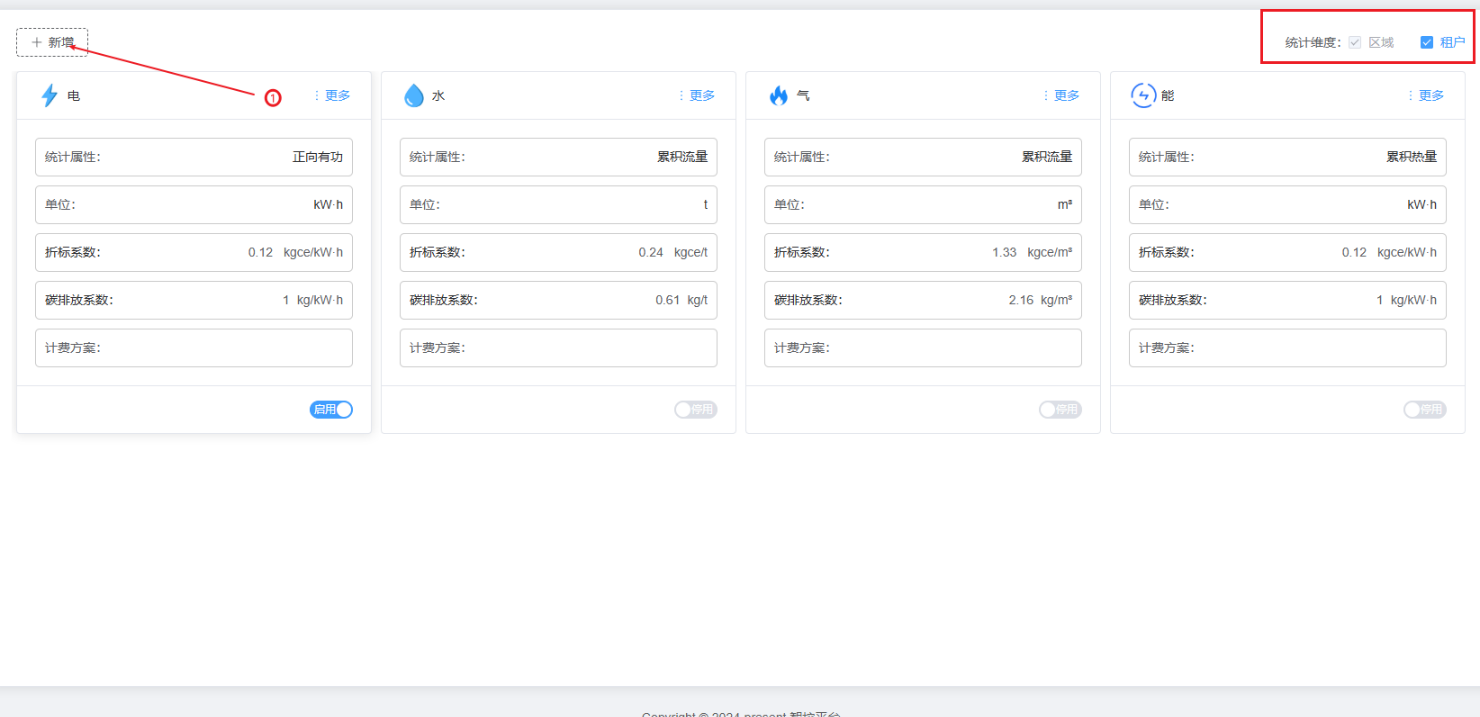Screen dimensions: 1480x717
Task: Click the 2.16 kg/m³ carbon value
Action: [1040, 300]
